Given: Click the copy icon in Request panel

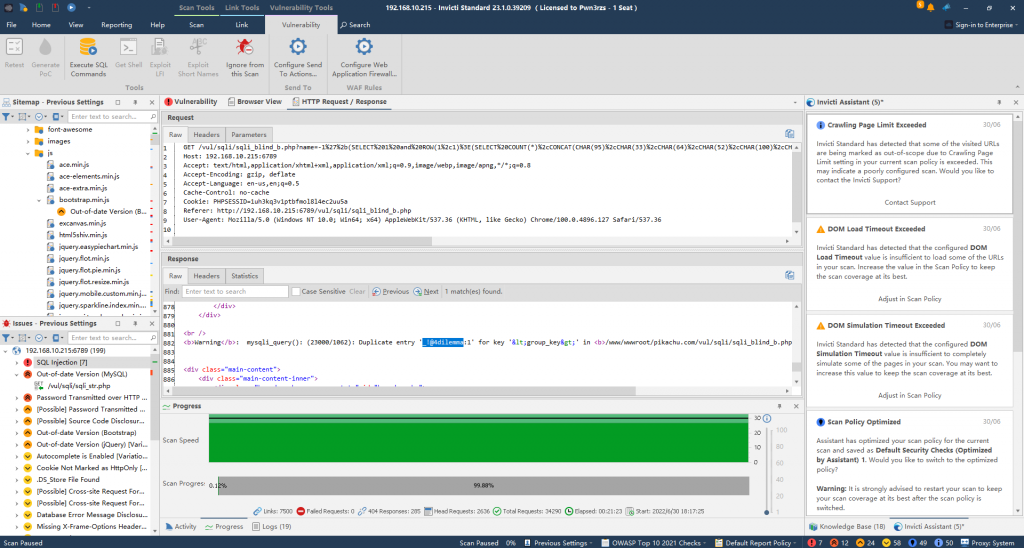Looking at the screenshot, I should [789, 134].
